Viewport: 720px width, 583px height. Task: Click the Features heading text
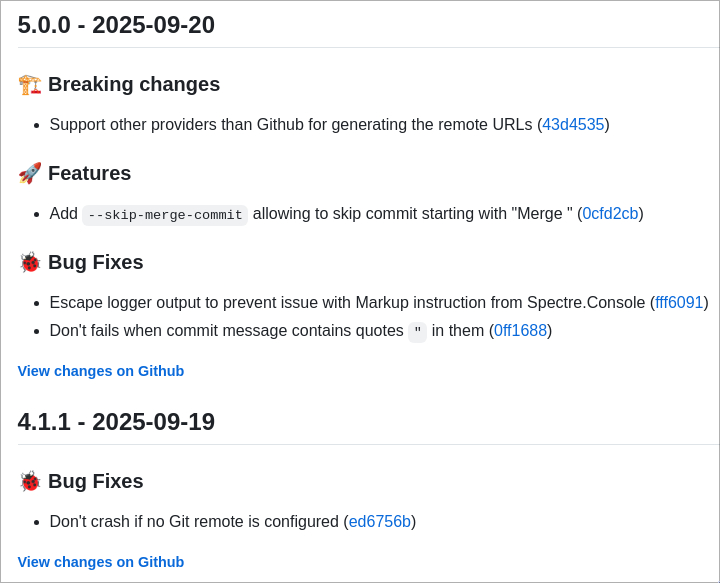pyautogui.click(x=90, y=174)
